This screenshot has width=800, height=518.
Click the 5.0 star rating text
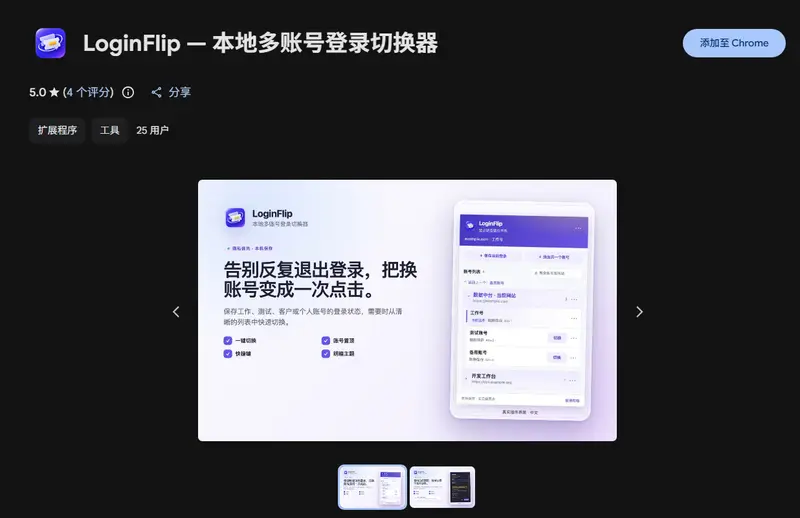(x=44, y=92)
